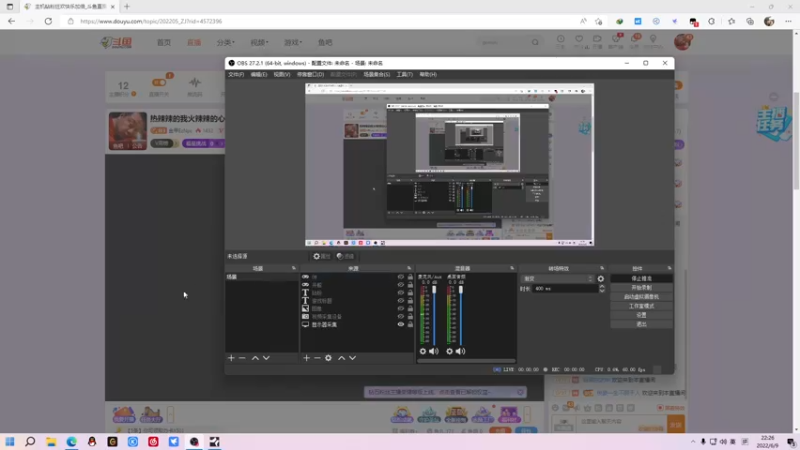The image size is (800, 450).
Task: Toggle the orange switch in Douyu stream panel
Action: click(x=159, y=82)
